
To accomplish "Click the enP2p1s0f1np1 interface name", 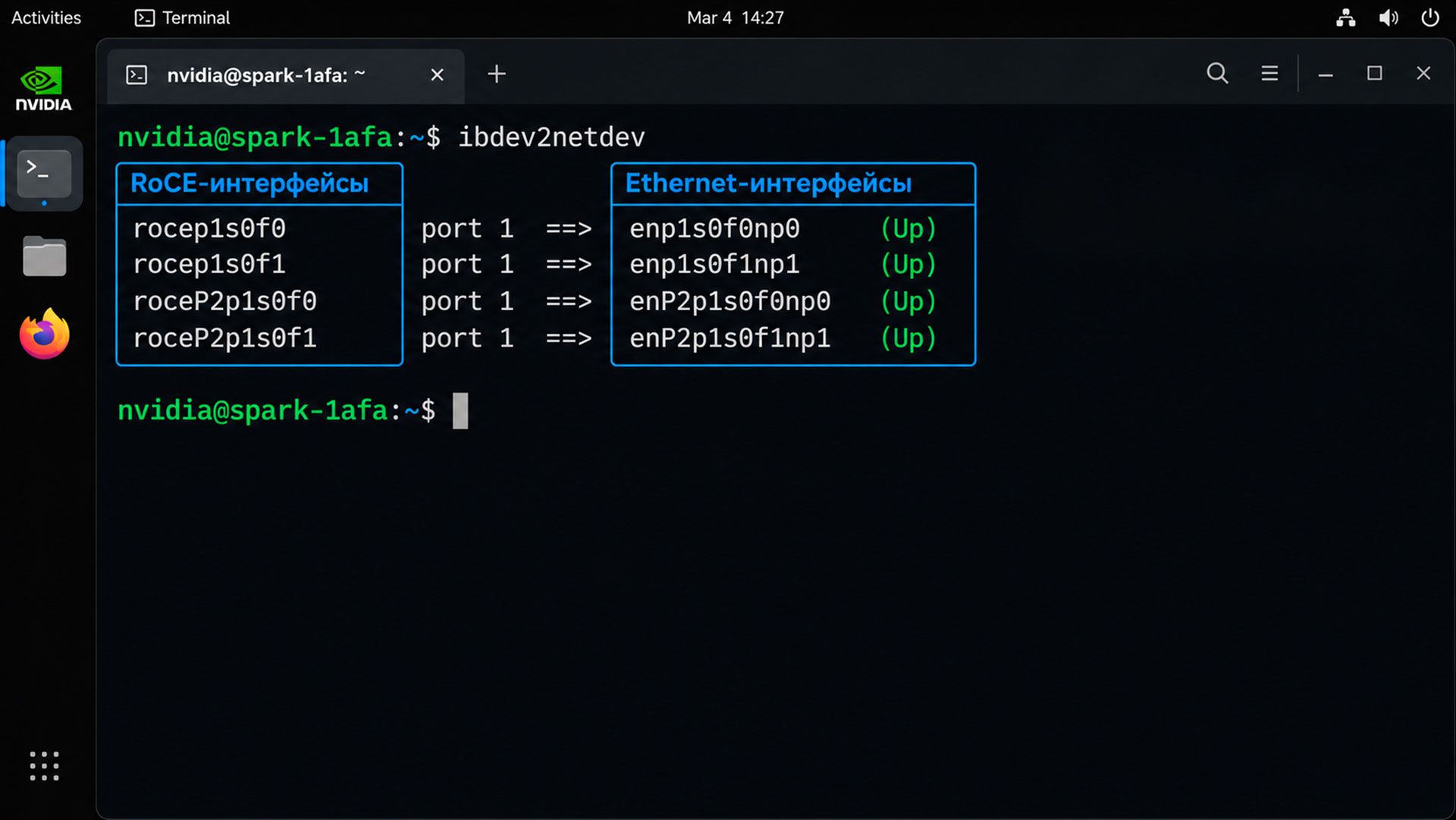I will tap(730, 338).
